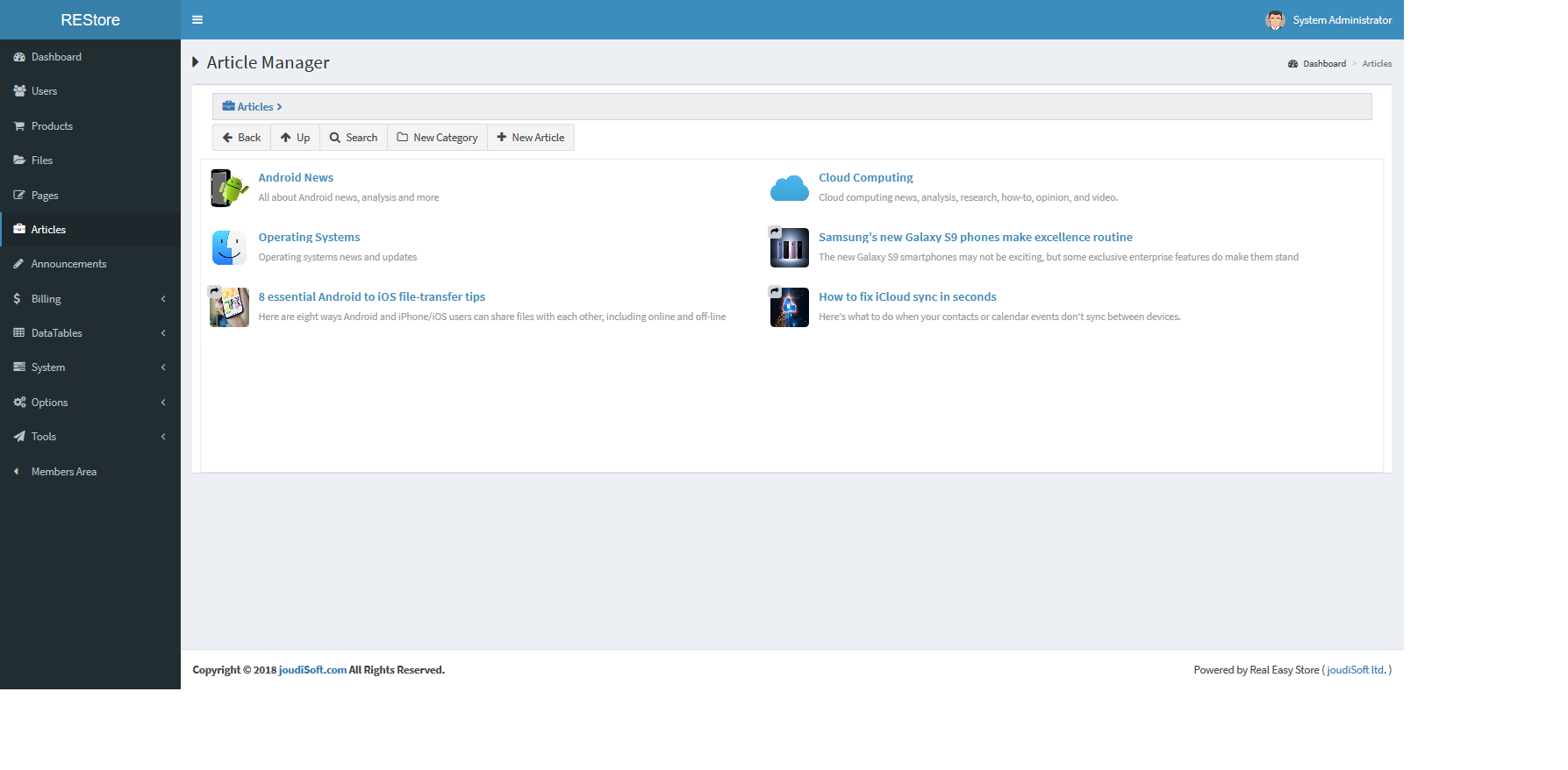
Task: Open Dashboard in the sidebar menu
Action: click(x=90, y=57)
